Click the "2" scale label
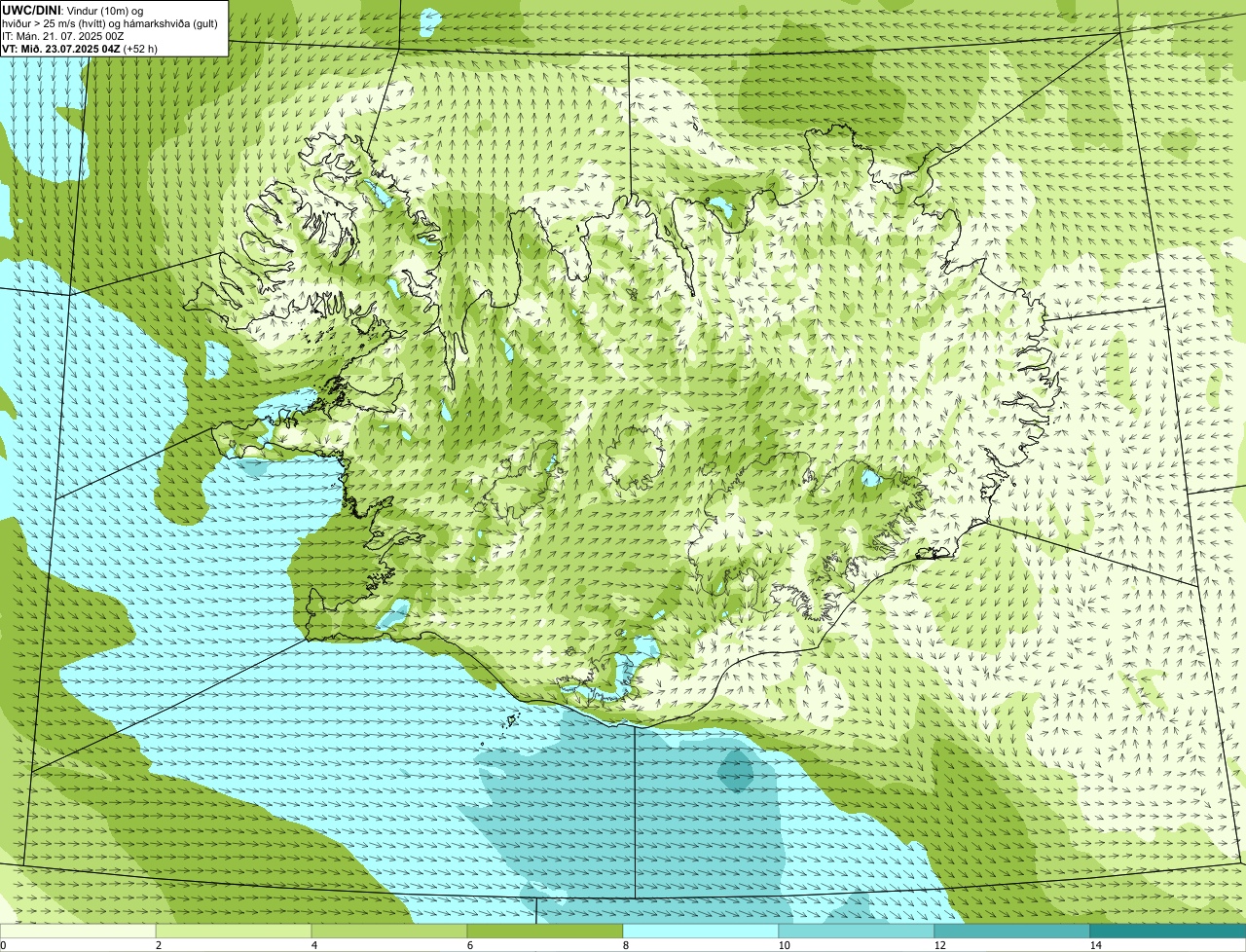 coord(158,945)
